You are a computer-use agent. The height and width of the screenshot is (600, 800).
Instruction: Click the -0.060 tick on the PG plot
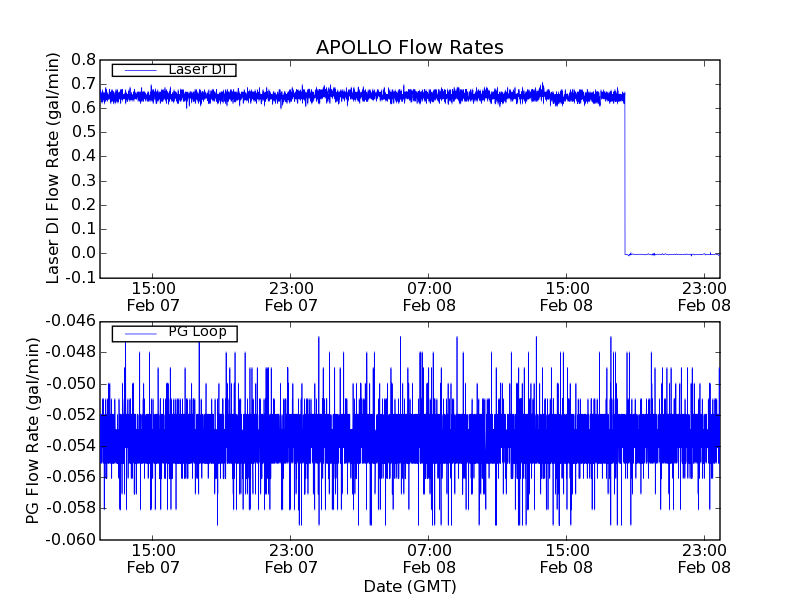[x=71, y=539]
